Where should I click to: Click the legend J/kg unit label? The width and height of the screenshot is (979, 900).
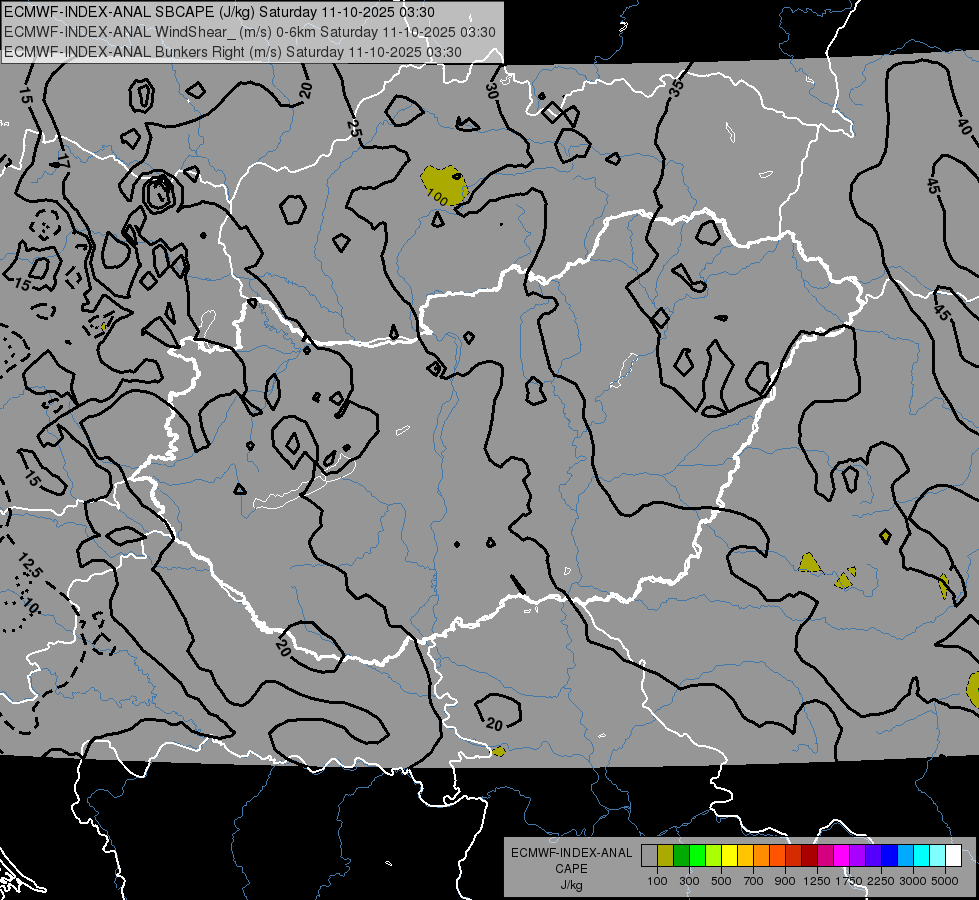(571, 885)
